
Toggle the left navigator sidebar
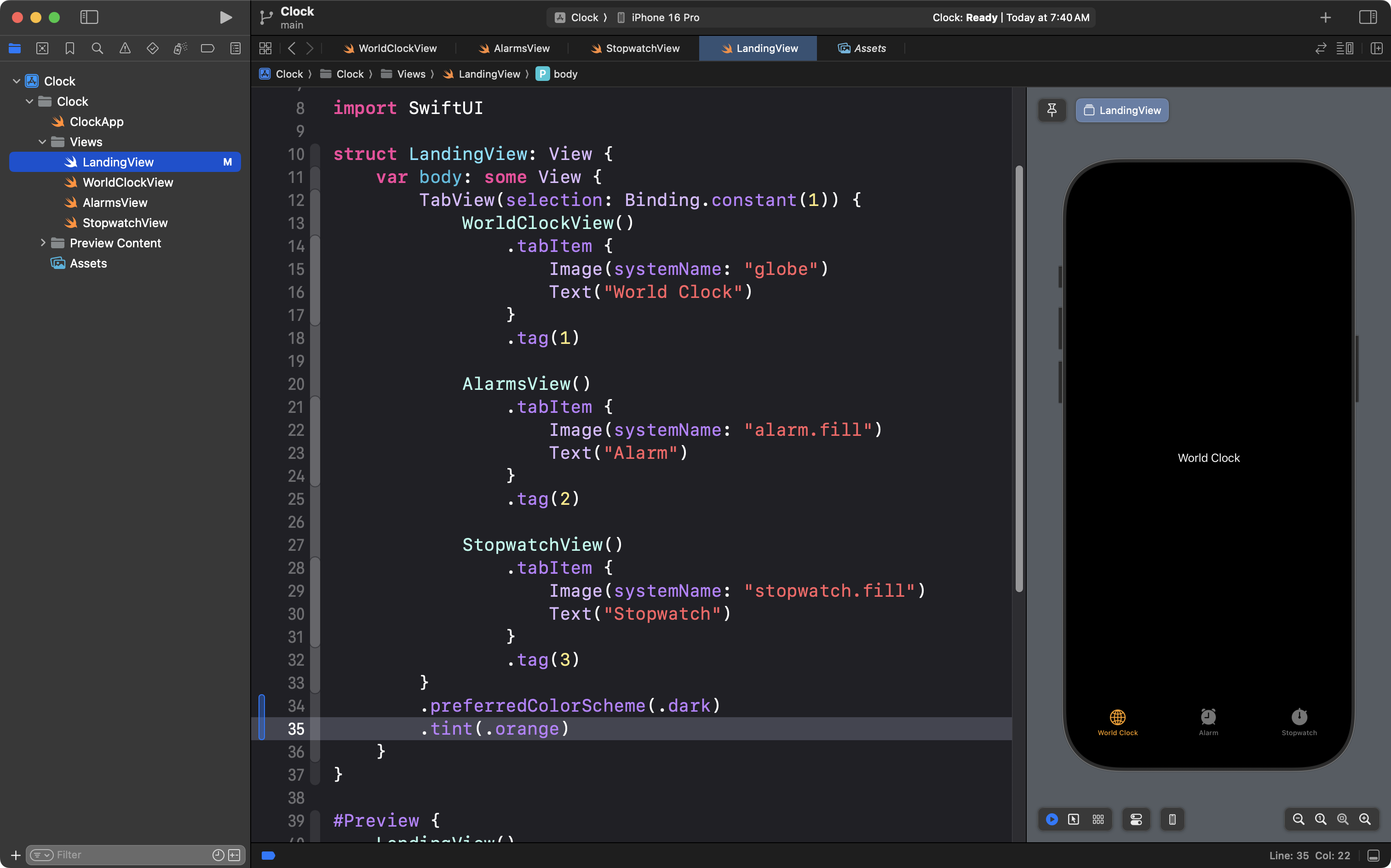coord(89,17)
